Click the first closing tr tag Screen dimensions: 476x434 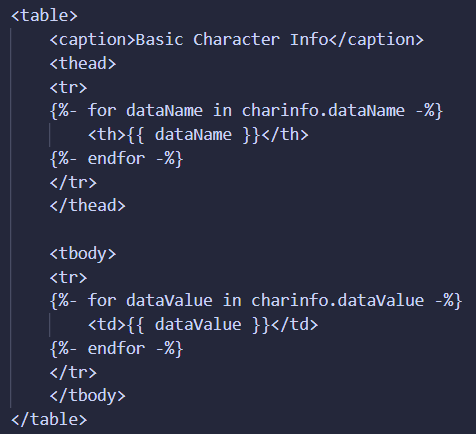click(x=73, y=182)
